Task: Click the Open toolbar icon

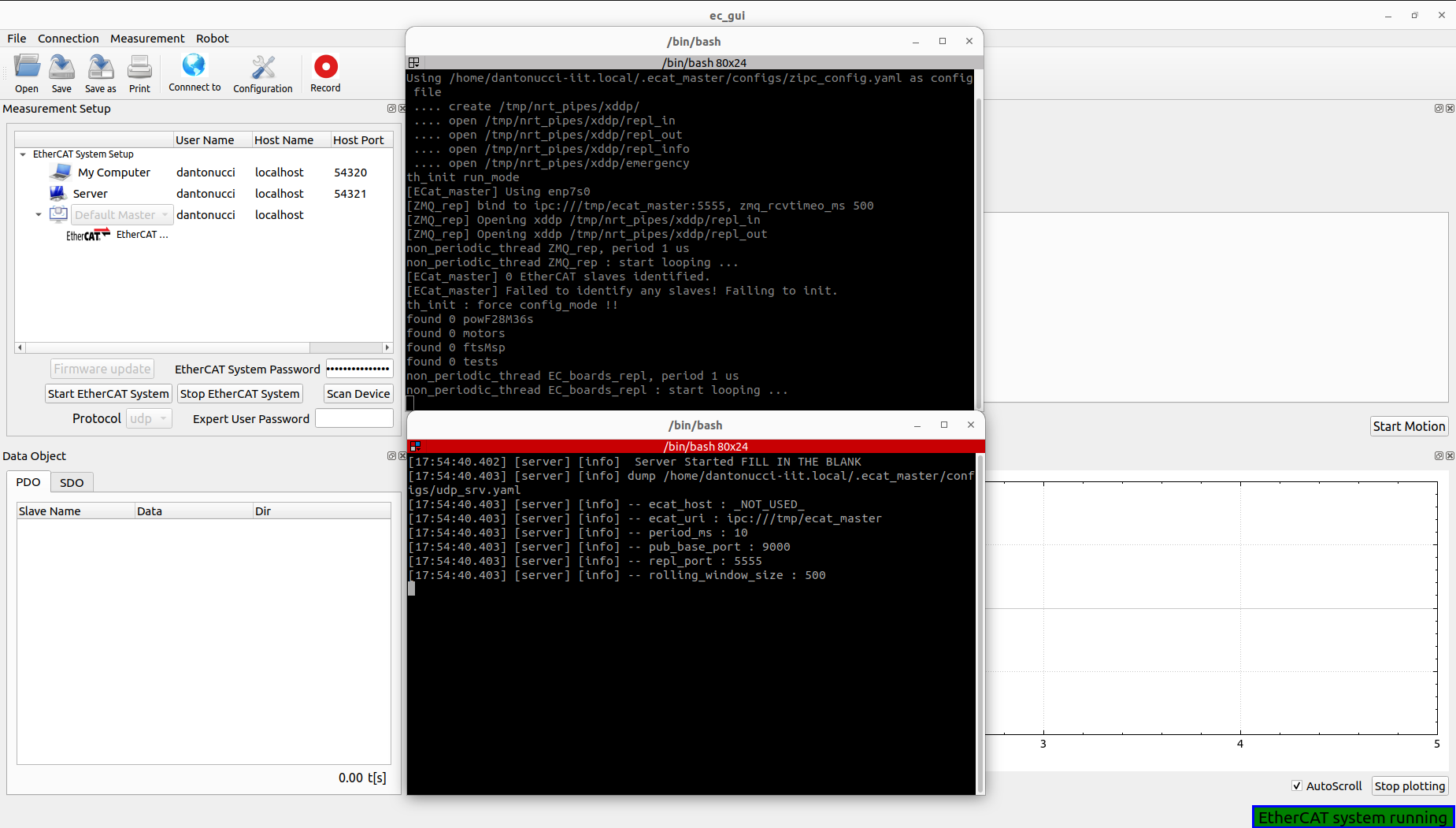Action: tap(27, 67)
